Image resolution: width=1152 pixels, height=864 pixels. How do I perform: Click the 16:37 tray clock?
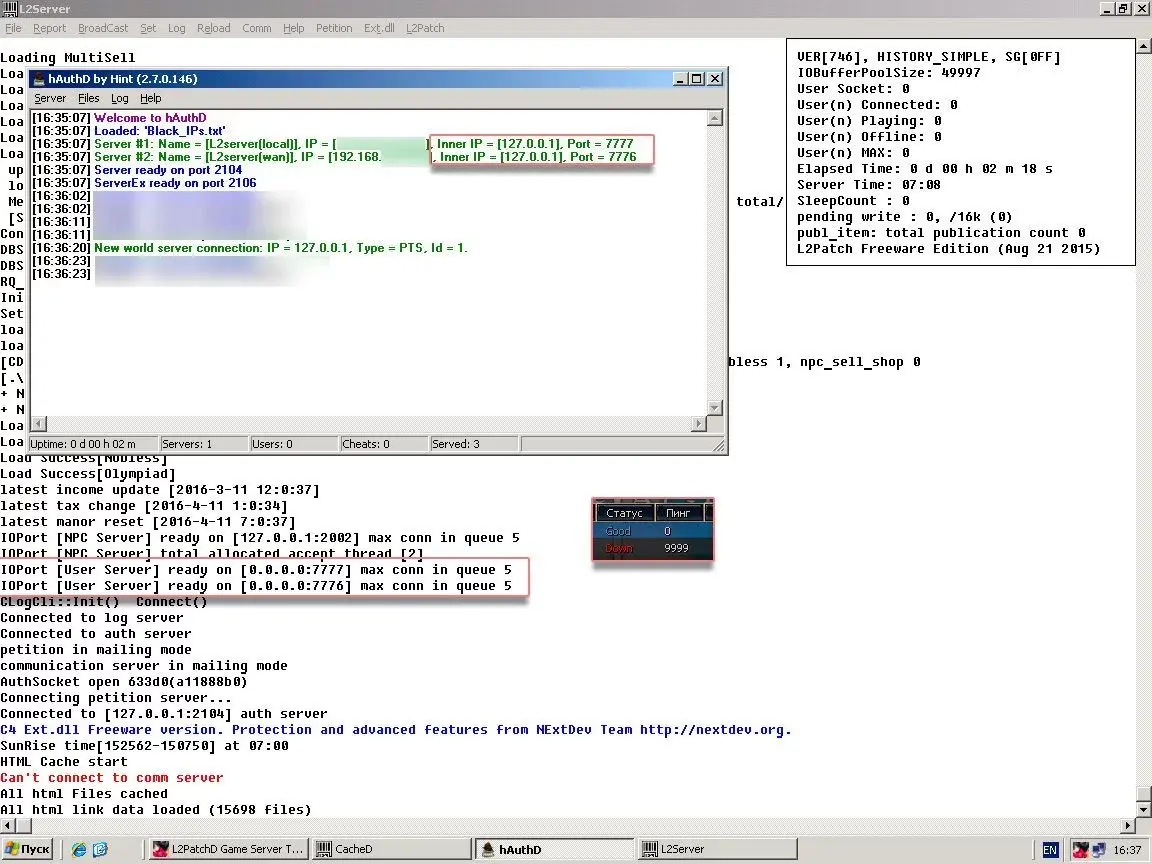tap(1128, 850)
